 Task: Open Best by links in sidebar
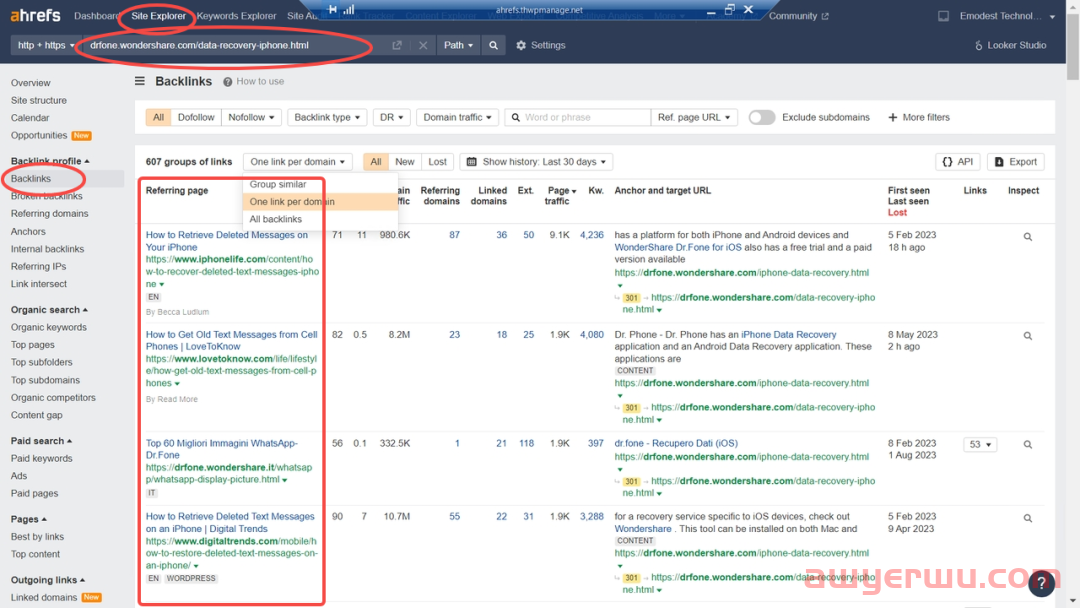[x=37, y=537]
